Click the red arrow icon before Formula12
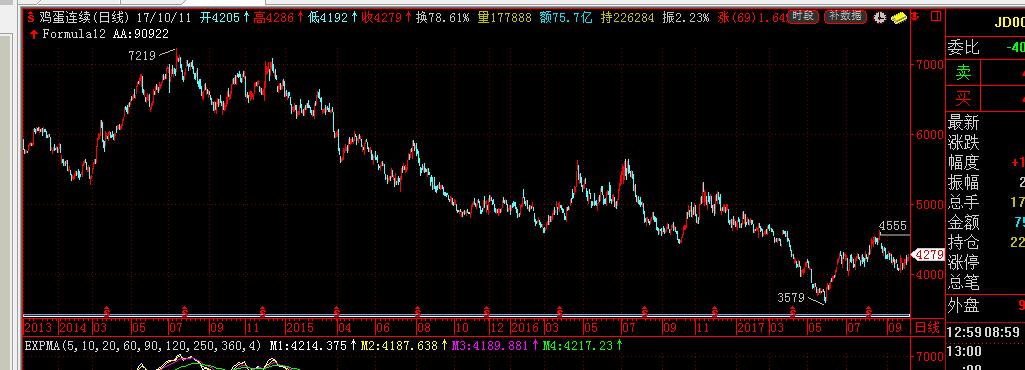 (33, 34)
